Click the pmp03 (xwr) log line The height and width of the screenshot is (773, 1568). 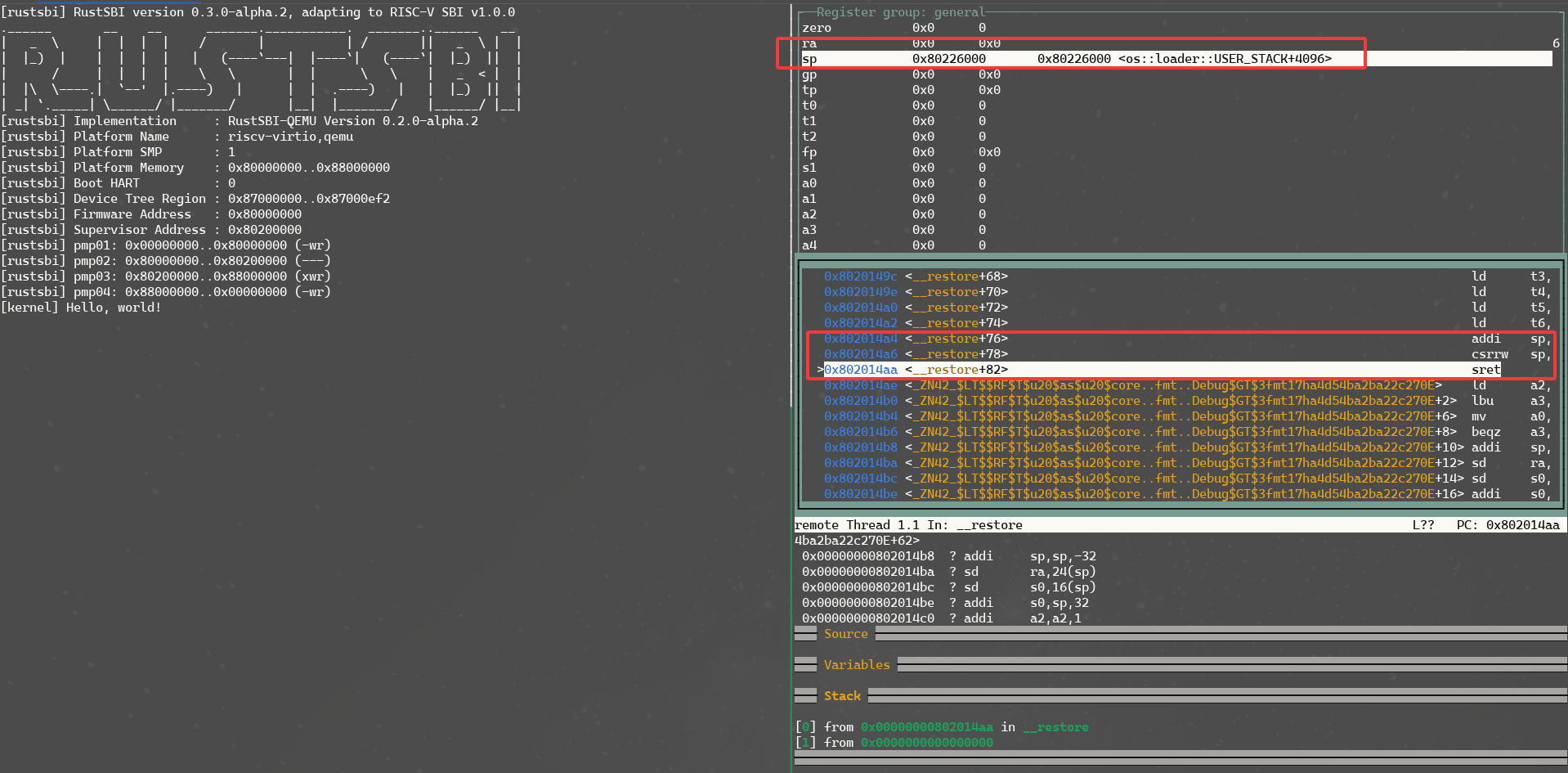[x=166, y=276]
